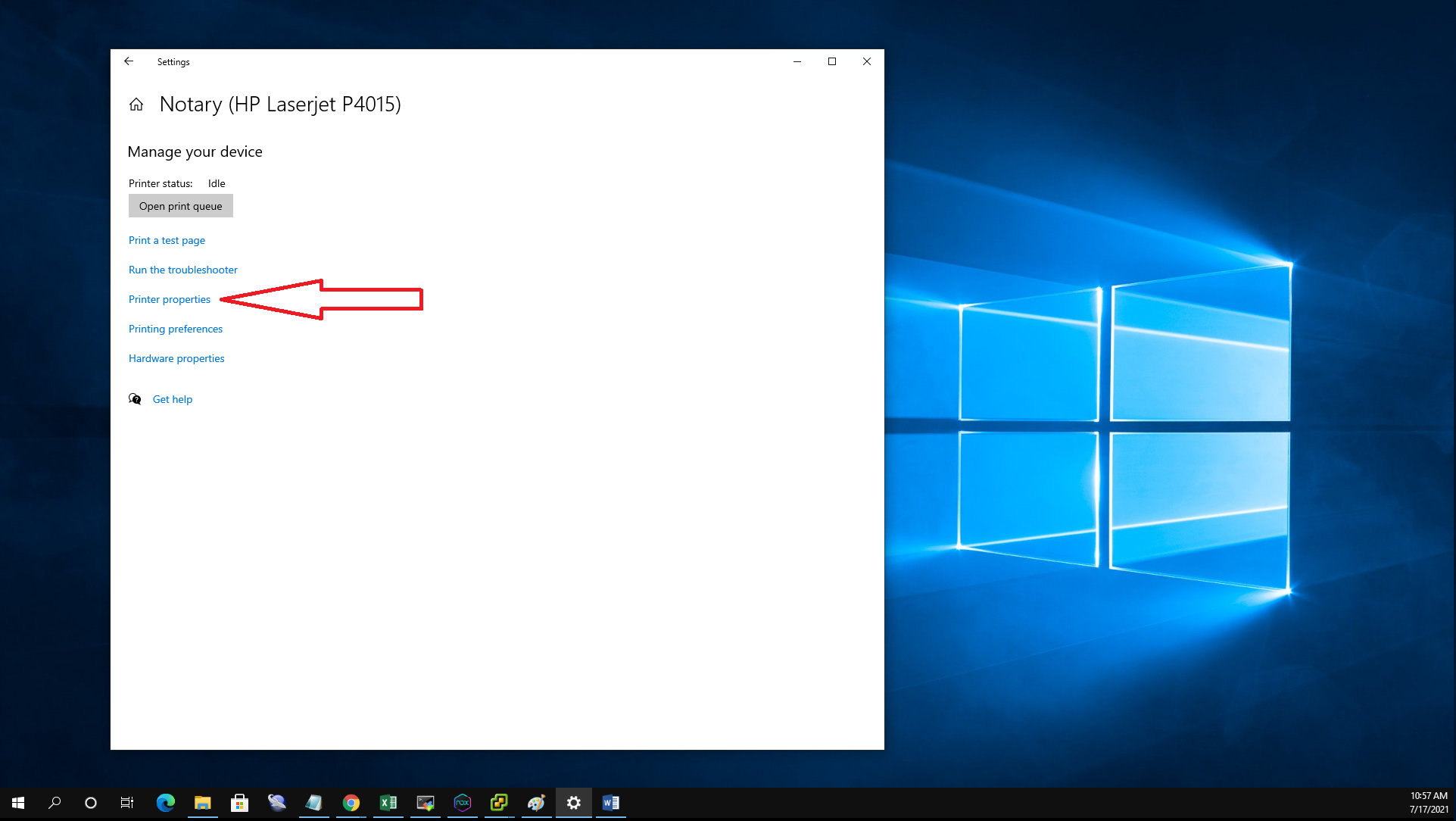1456x821 pixels.
Task: Click the back arrow in Settings
Action: [x=129, y=61]
